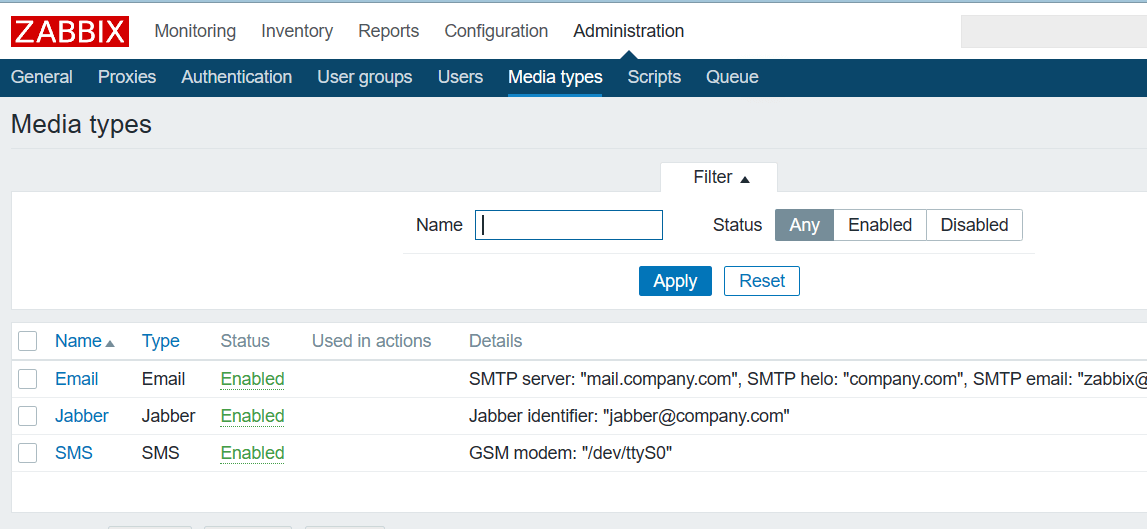Toggle Enabled status for Email
The image size is (1147, 529).
pyautogui.click(x=252, y=379)
